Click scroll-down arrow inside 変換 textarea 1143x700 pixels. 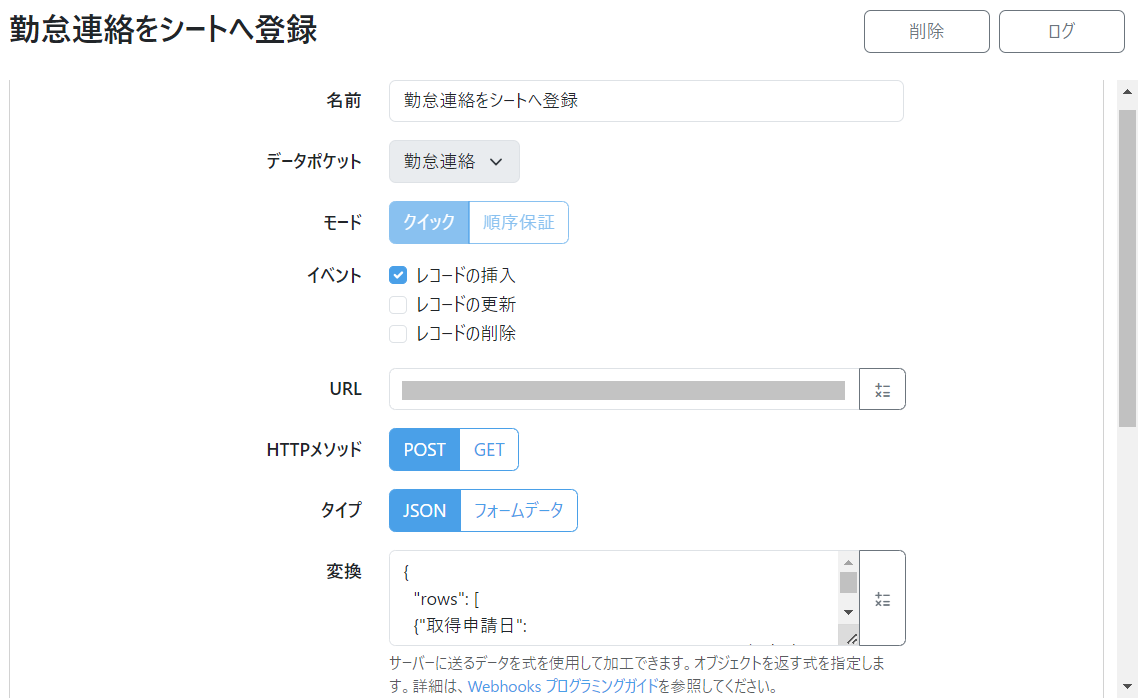click(x=848, y=614)
